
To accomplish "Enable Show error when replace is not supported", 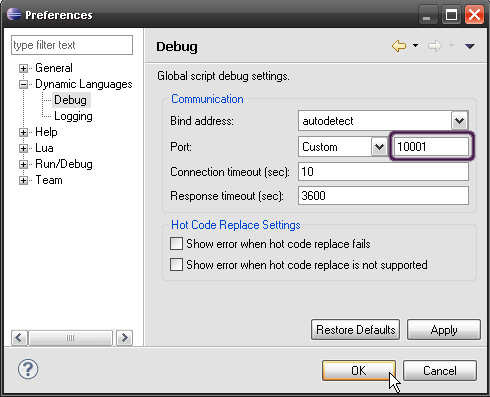I will coord(176,265).
